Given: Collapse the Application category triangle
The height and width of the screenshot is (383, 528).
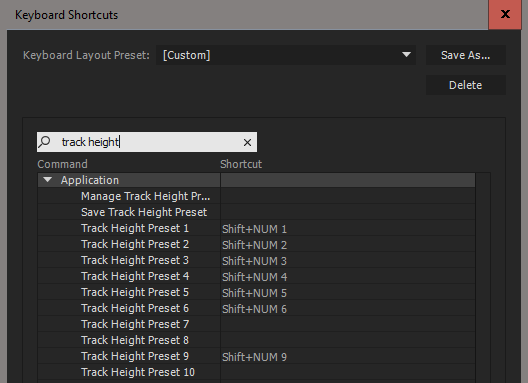Looking at the screenshot, I should pos(48,180).
